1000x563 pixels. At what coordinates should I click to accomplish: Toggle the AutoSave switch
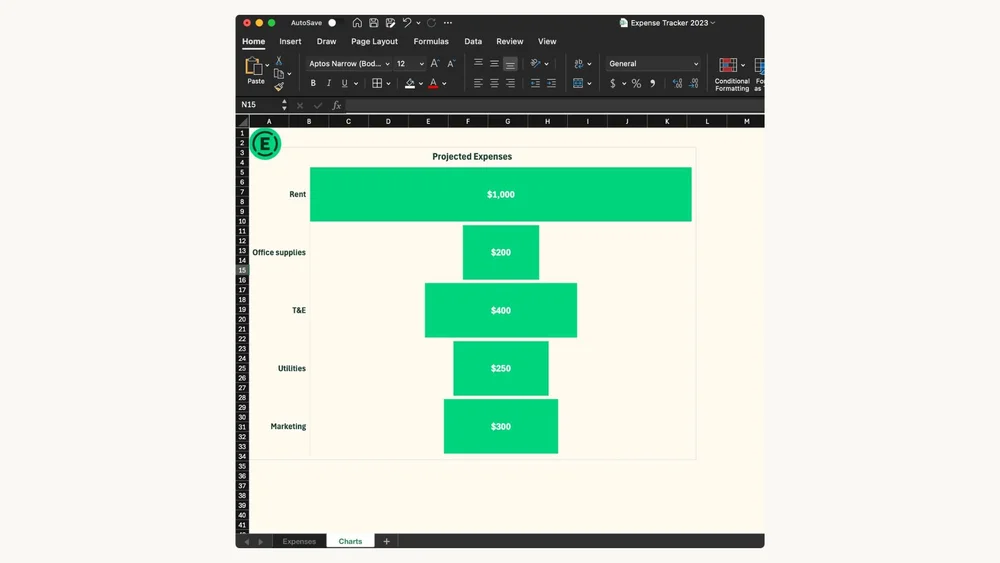335,23
